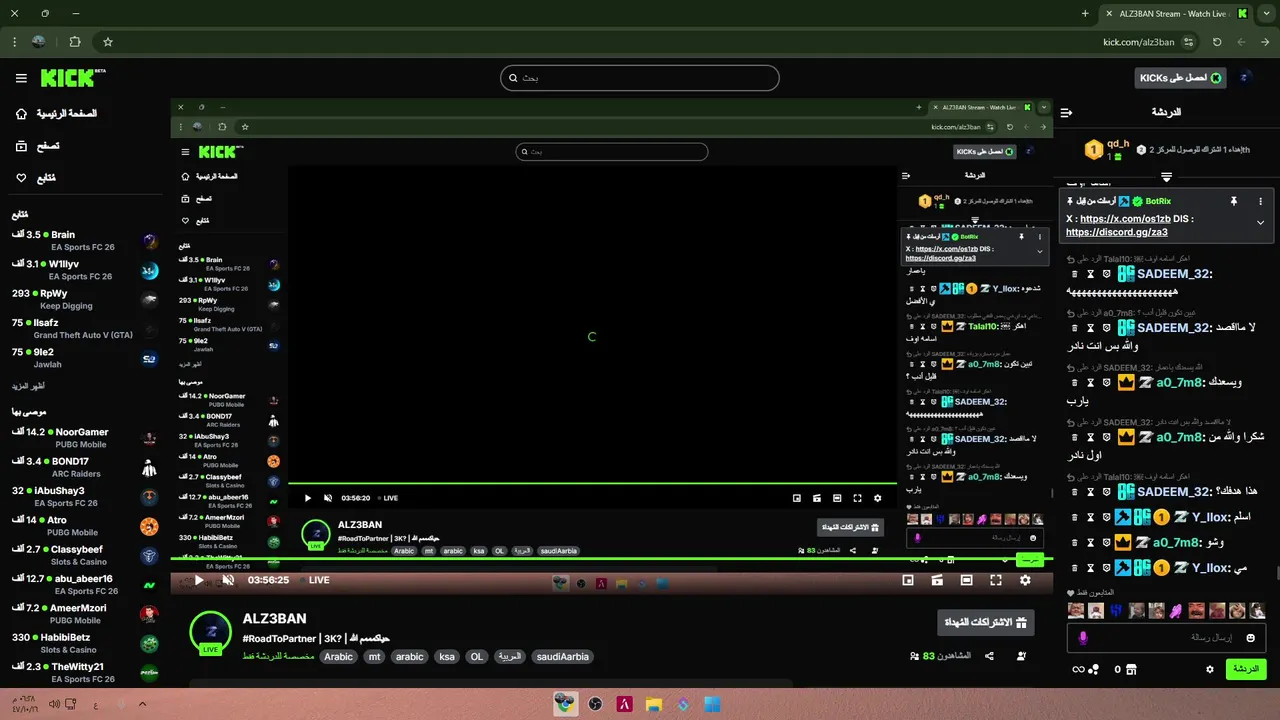This screenshot has width=1280, height=720.
Task: Open the large https://discord.gg/za3 link
Action: 1117,232
